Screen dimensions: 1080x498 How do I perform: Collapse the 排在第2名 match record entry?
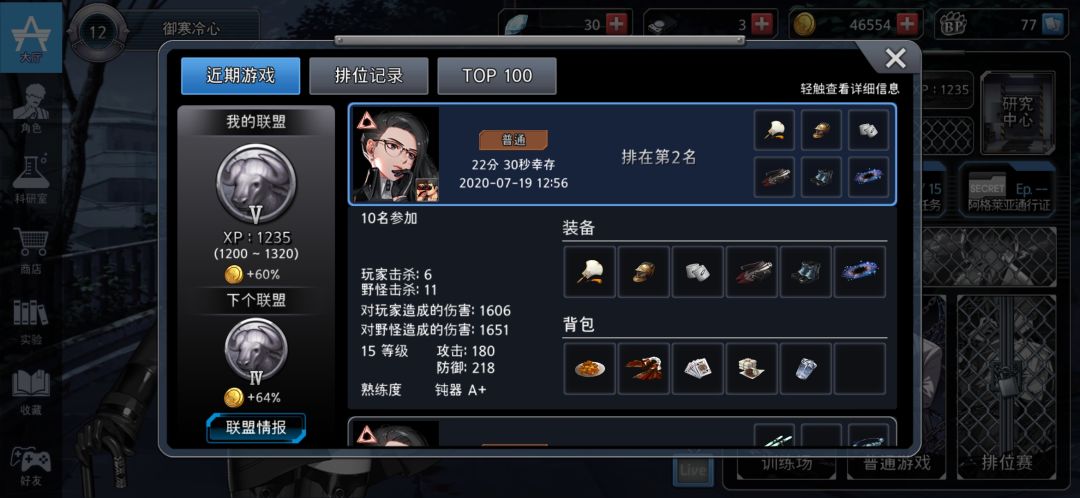point(622,155)
